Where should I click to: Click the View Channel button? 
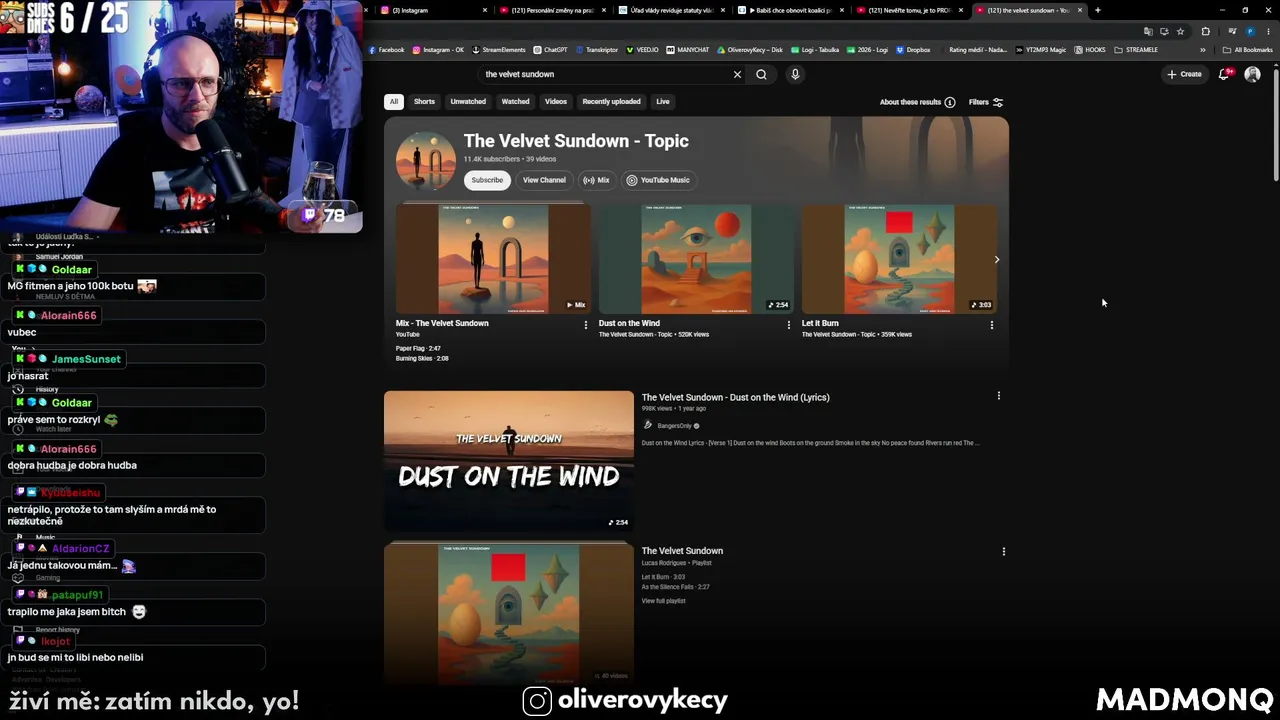pyautogui.click(x=544, y=180)
